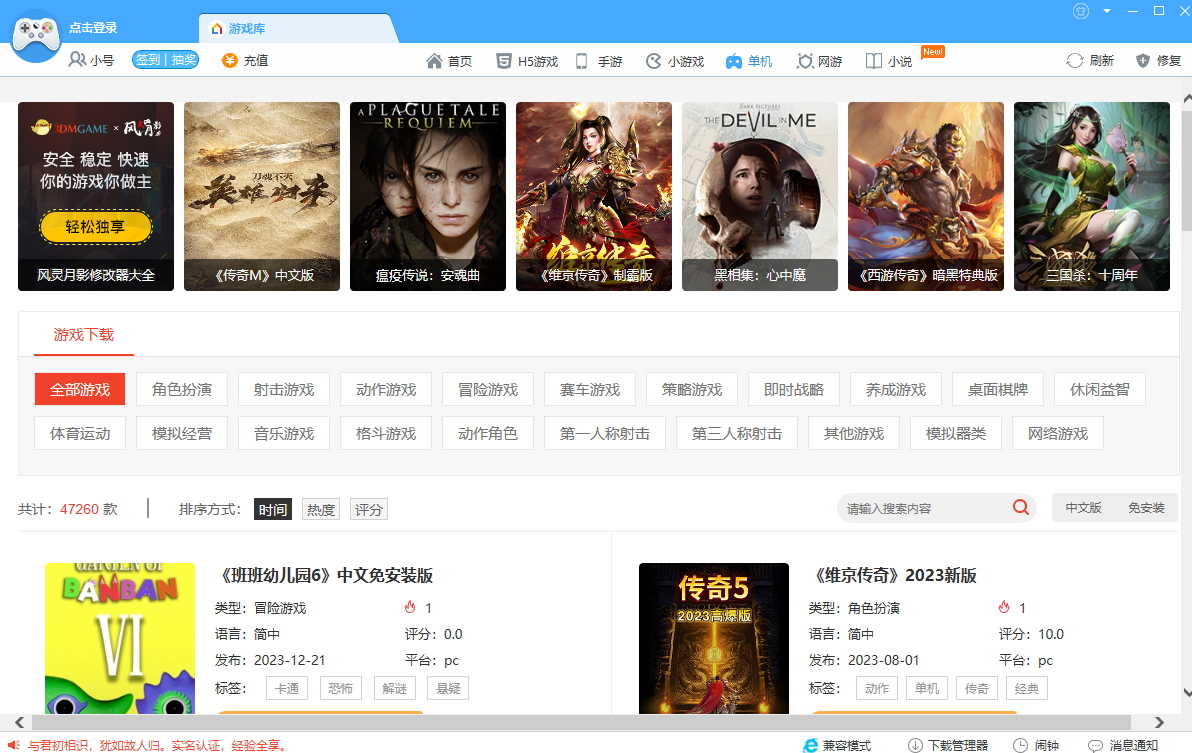Filter by 中文版

tap(1083, 508)
